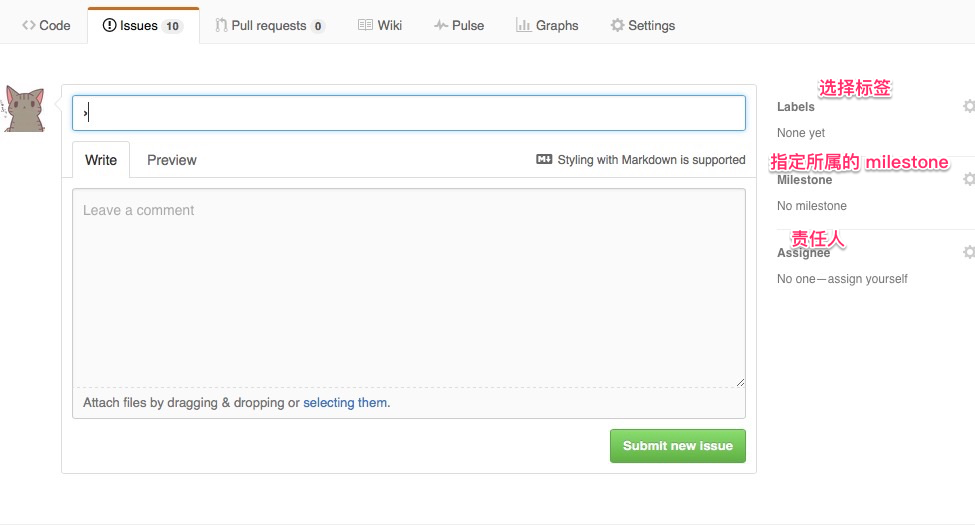
Task: Click the 'selecting them' file link
Action: click(345, 403)
